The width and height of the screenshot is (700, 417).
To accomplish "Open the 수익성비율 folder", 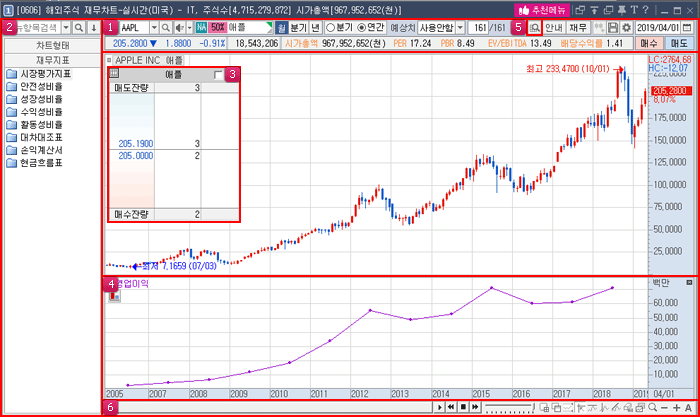I will pos(35,112).
